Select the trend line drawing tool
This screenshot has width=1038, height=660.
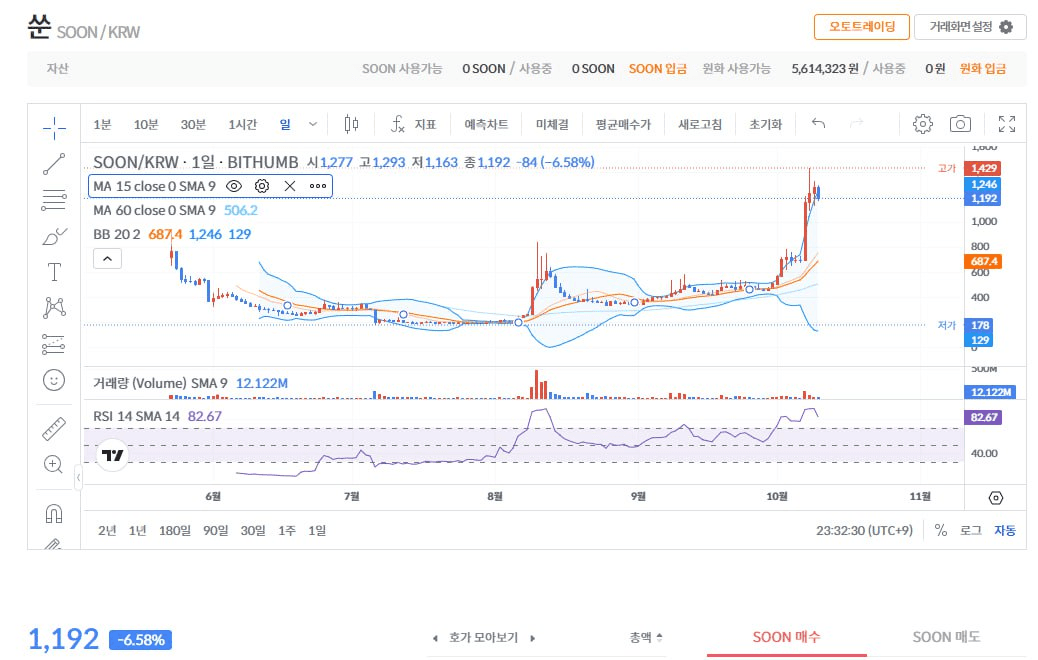(54, 163)
